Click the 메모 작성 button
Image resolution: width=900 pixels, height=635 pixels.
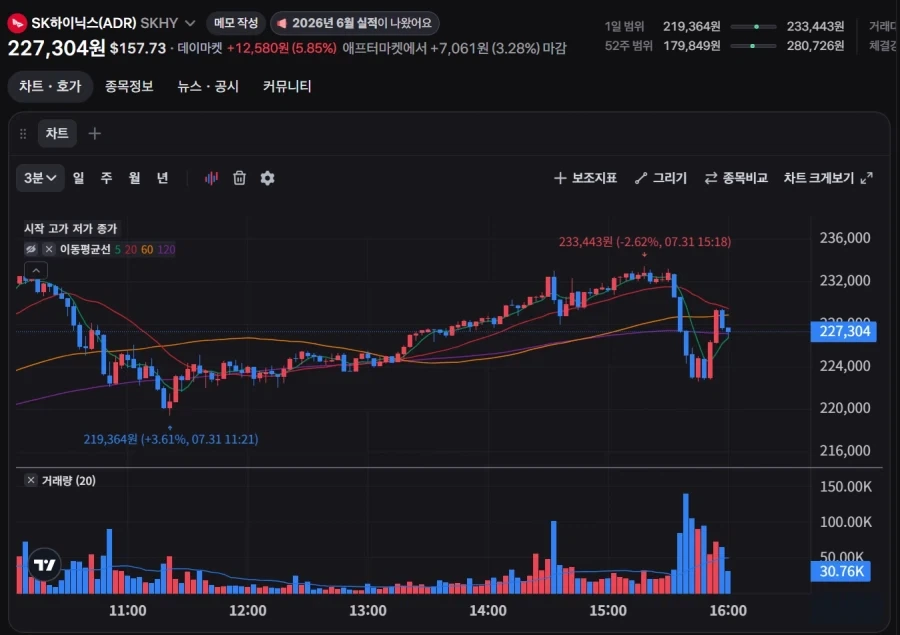click(236, 23)
